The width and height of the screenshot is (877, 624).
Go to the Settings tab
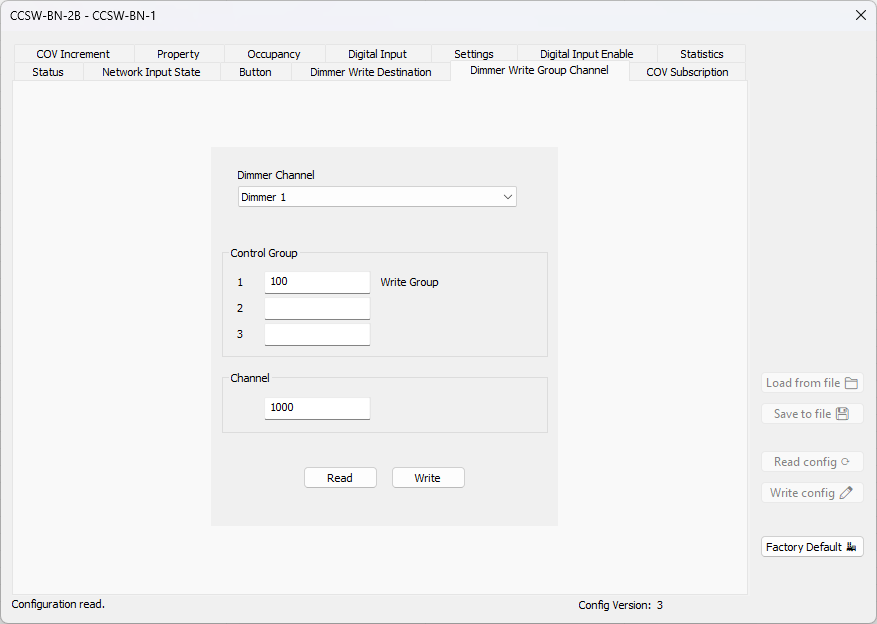pos(474,54)
